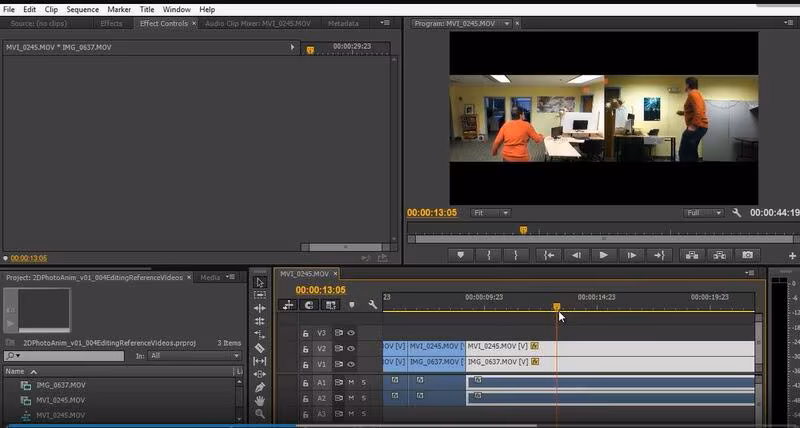The width and height of the screenshot is (800, 428).
Task: Select the Rate Stretch tool
Action: [x=260, y=335]
